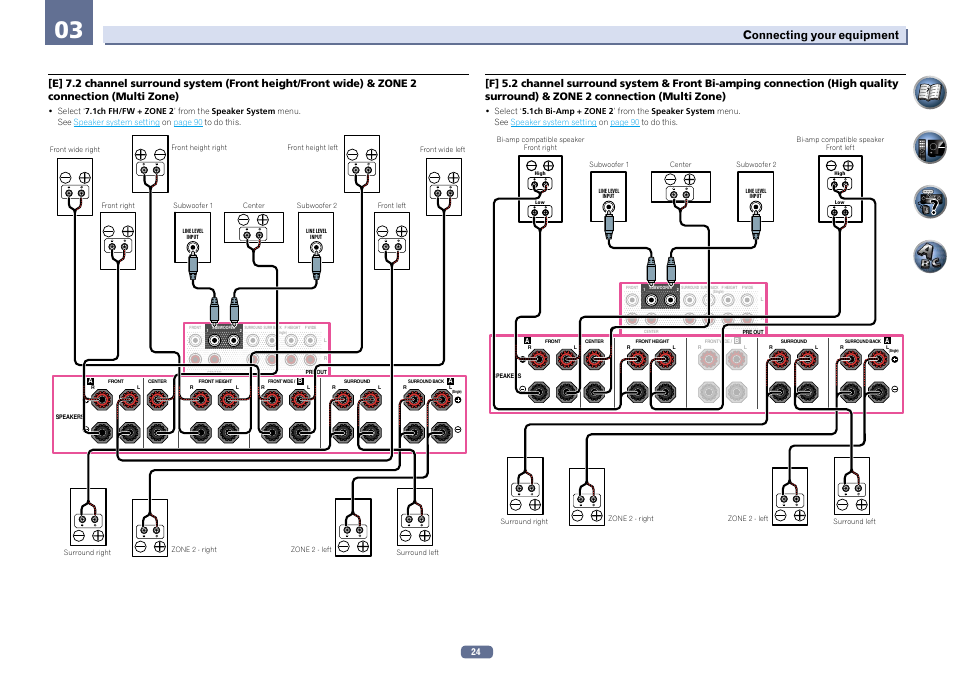The height and width of the screenshot is (675, 954).
Task: Click the 'Front left' label in diagram E
Action: click(391, 206)
